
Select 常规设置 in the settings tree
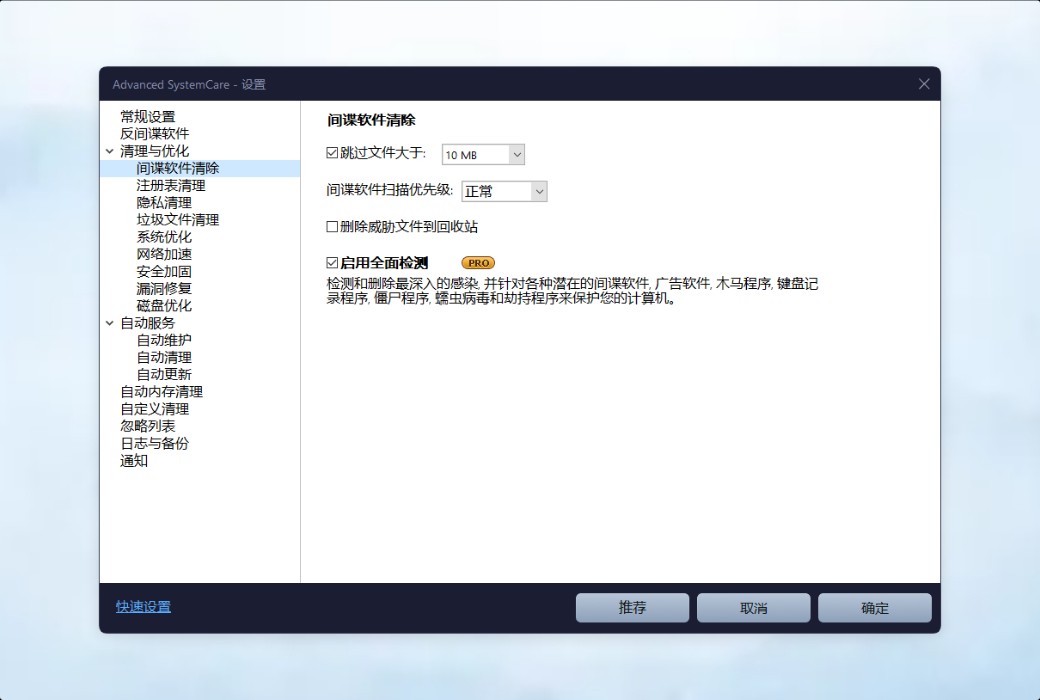click(148, 117)
